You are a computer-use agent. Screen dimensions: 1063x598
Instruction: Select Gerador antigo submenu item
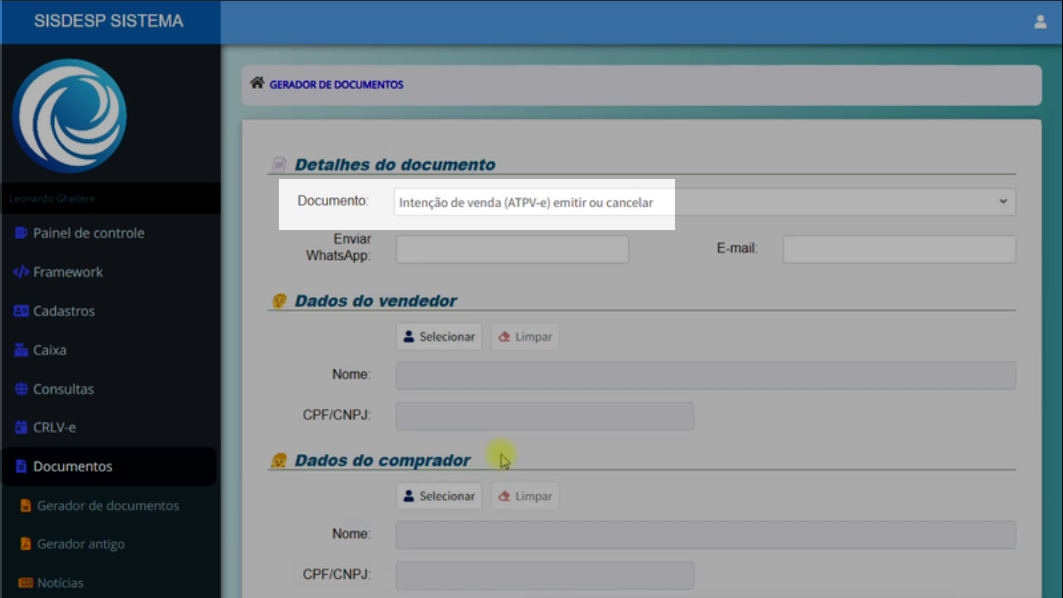pos(80,544)
